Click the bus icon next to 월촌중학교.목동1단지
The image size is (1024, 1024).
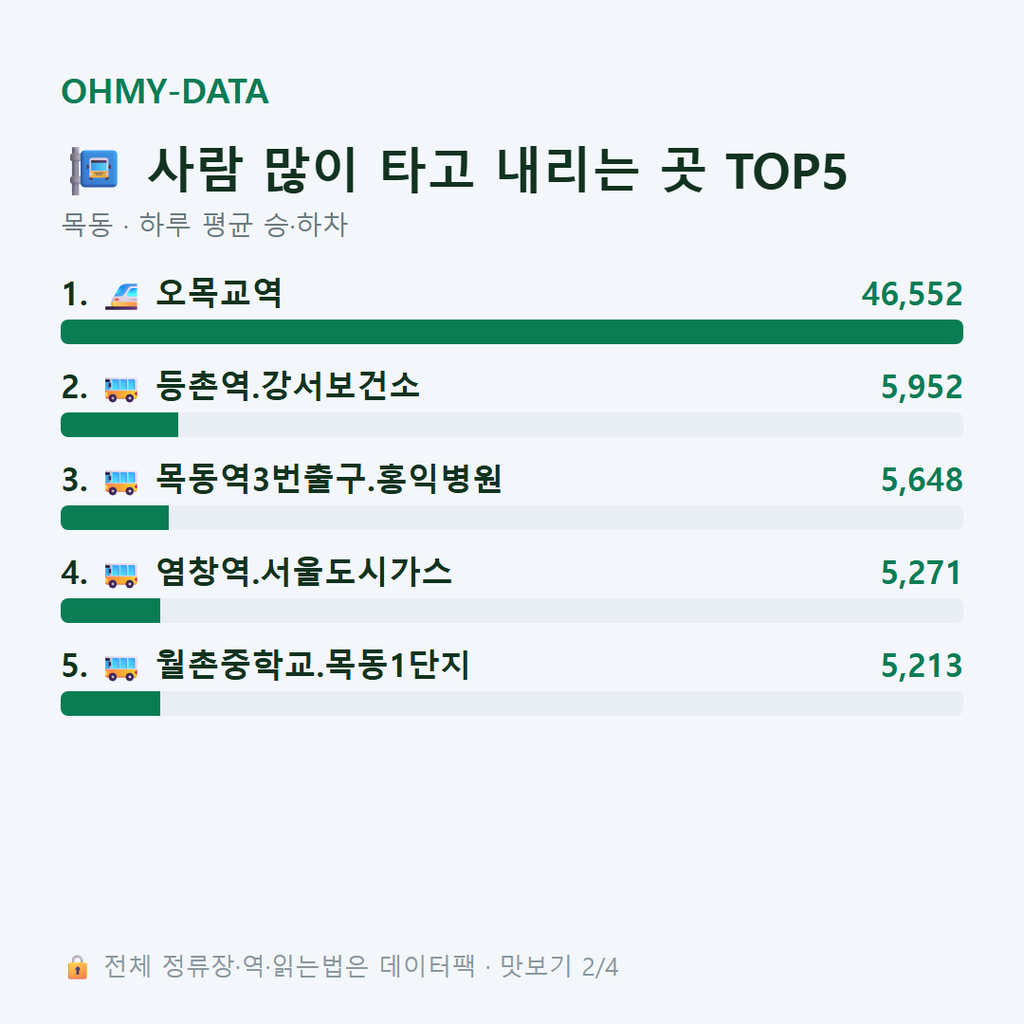click(121, 667)
